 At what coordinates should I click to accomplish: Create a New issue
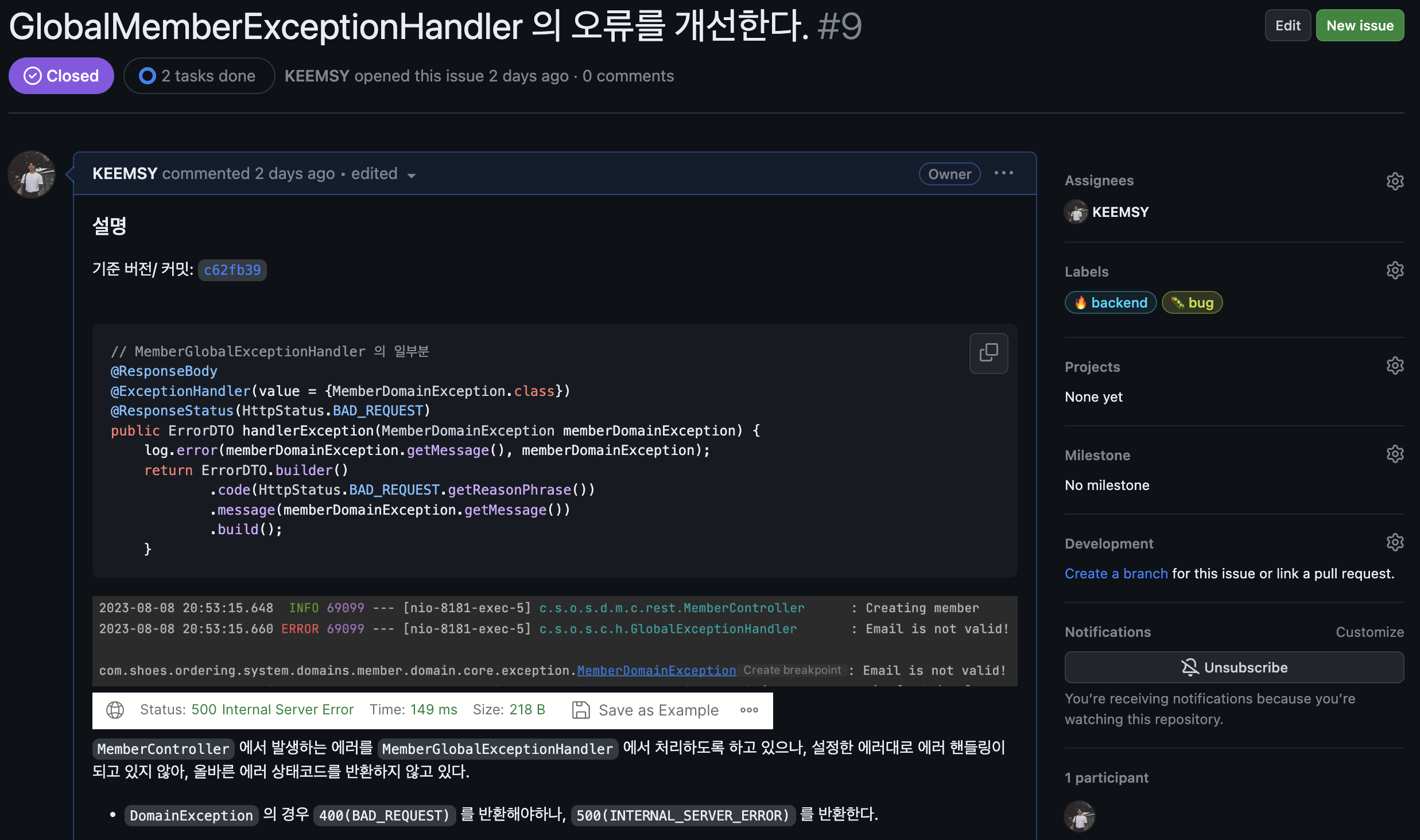1360,25
